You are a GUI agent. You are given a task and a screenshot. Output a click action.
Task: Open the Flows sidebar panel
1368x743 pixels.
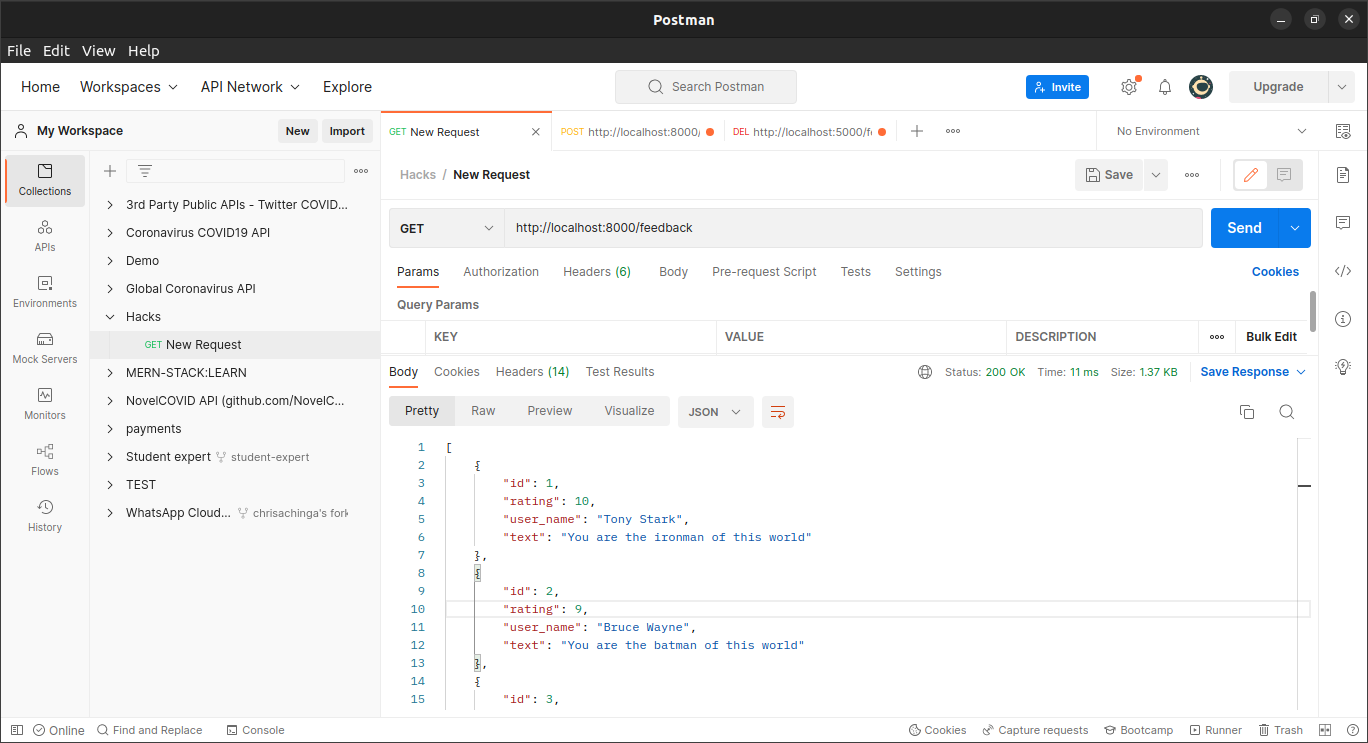pyautogui.click(x=45, y=460)
